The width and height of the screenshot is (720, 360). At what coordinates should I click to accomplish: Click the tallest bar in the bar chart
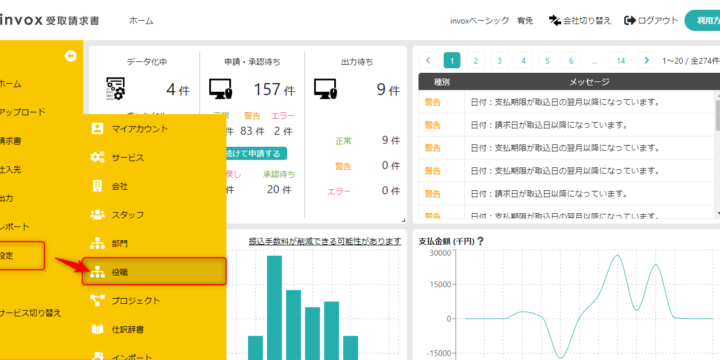pos(275,308)
